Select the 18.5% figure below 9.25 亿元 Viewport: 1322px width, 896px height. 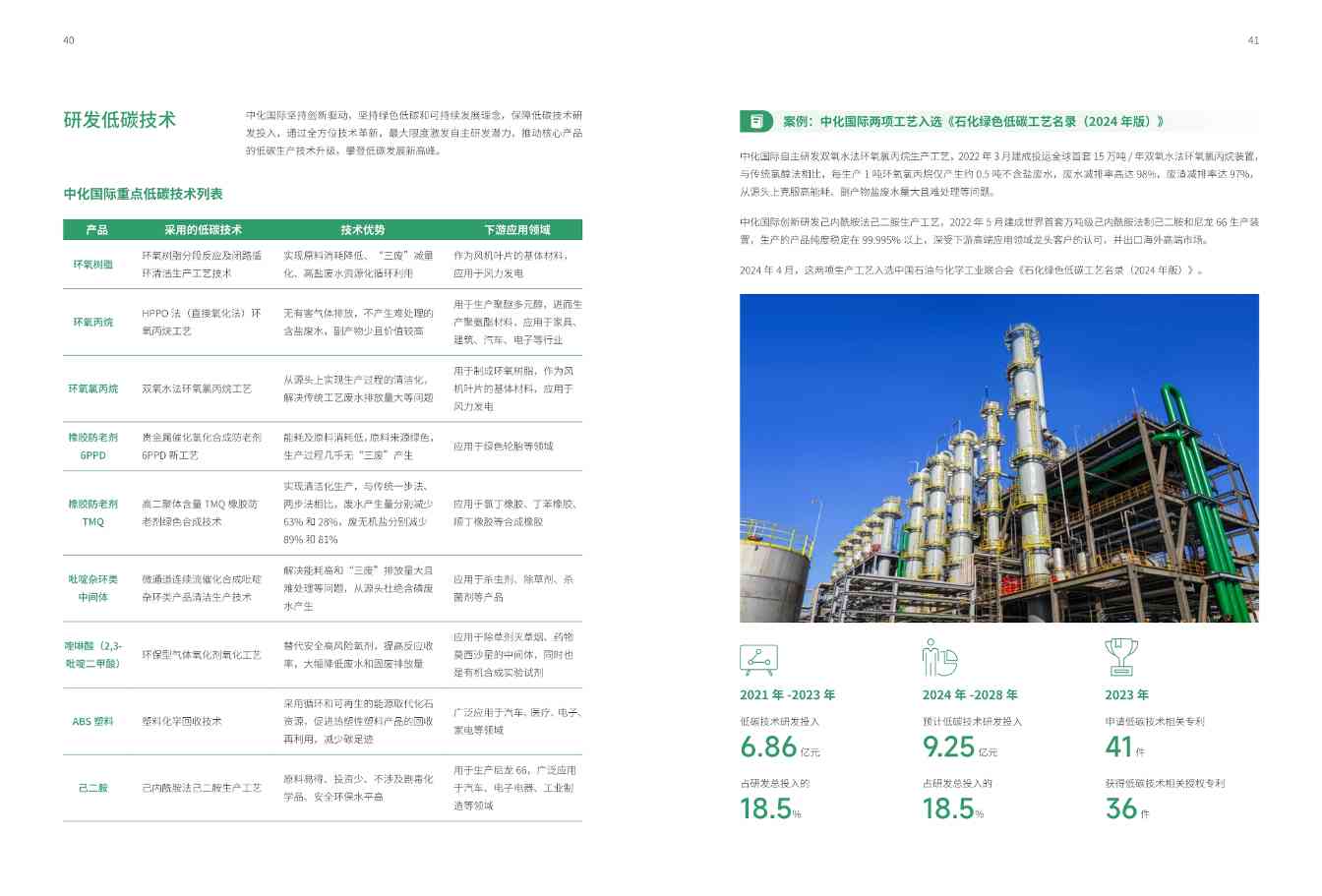click(953, 809)
